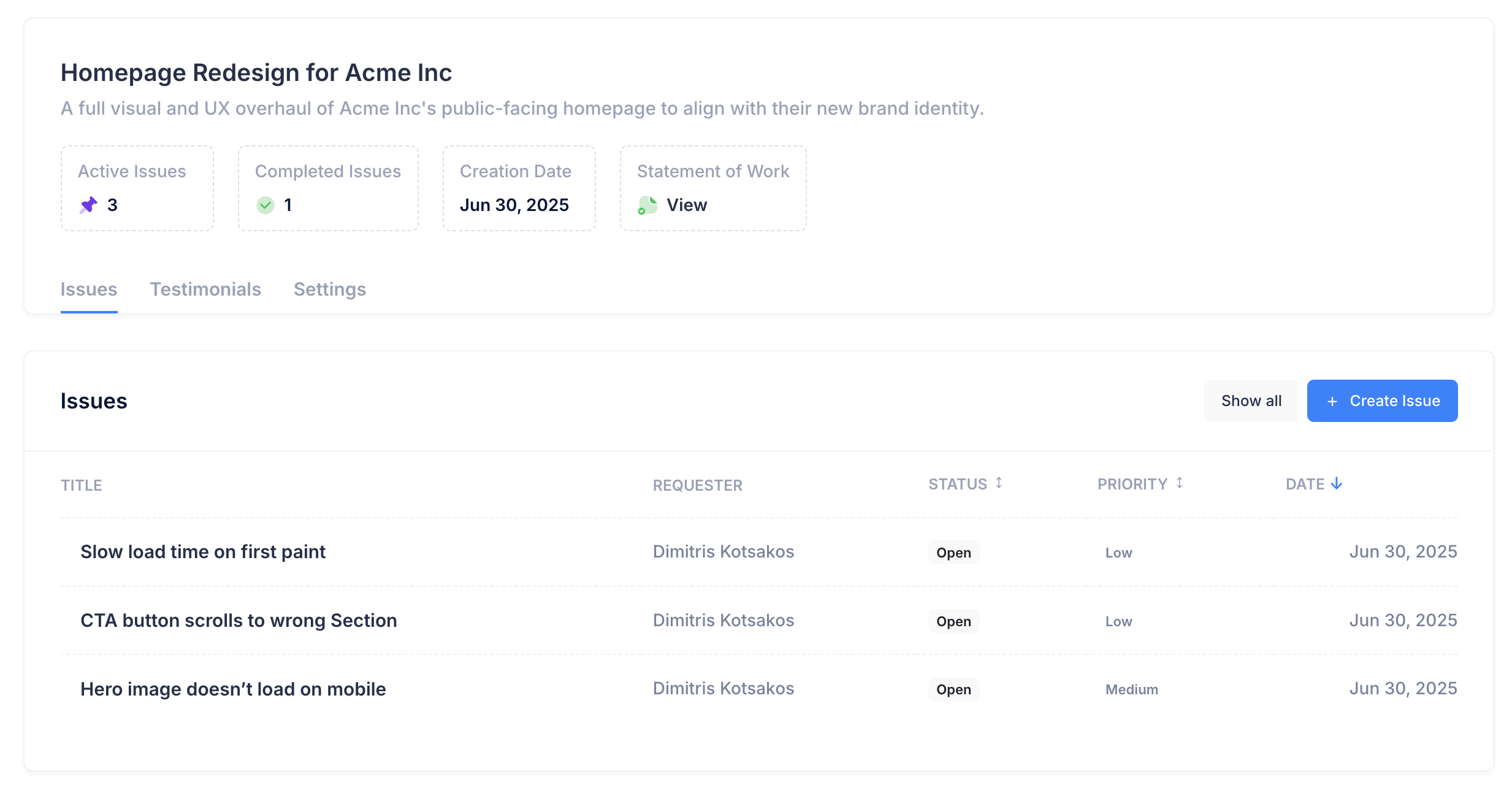The width and height of the screenshot is (1512, 790).
Task: Open the Settings tab
Action: [330, 290]
